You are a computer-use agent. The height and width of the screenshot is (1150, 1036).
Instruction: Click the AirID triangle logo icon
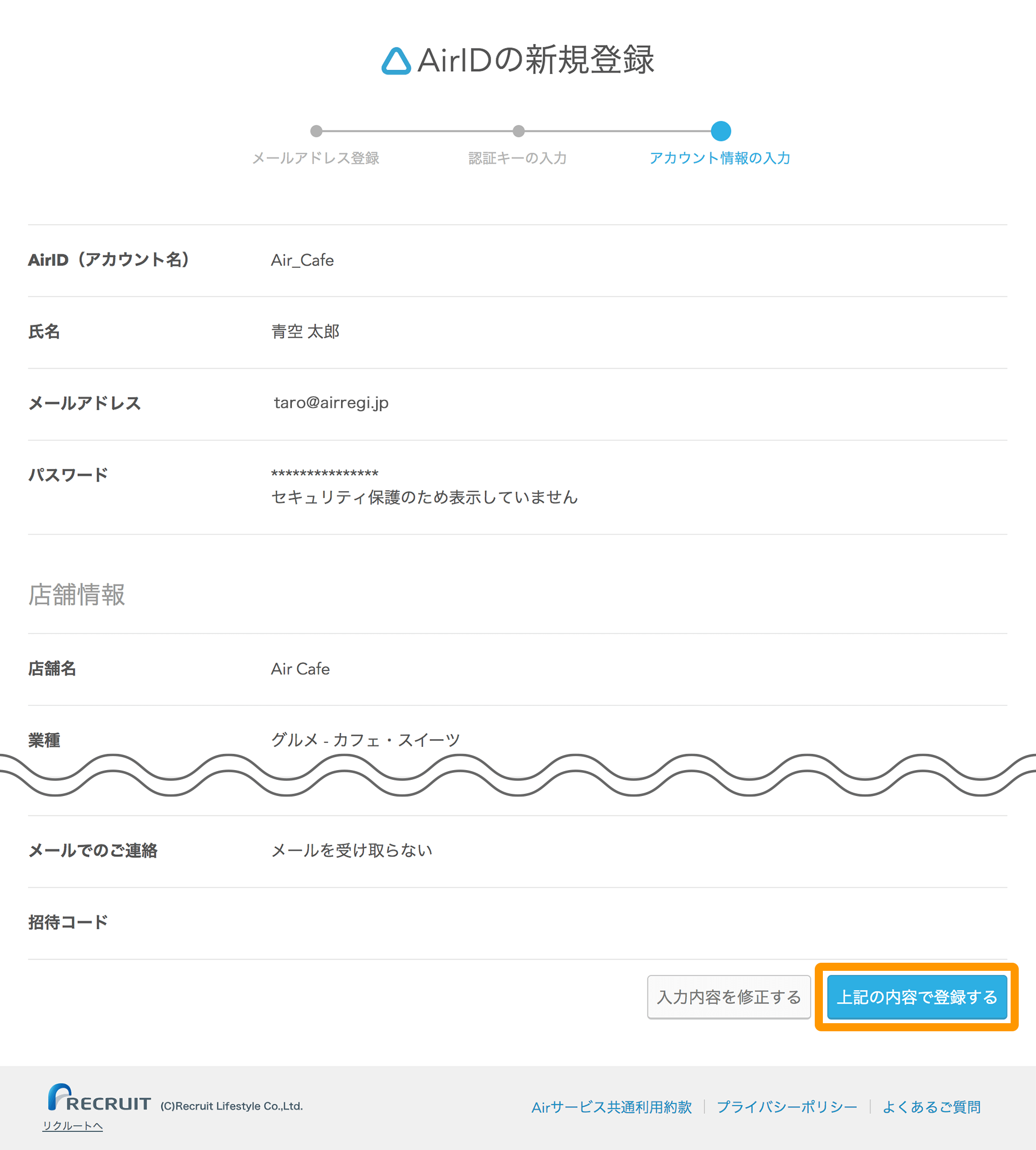(x=396, y=61)
